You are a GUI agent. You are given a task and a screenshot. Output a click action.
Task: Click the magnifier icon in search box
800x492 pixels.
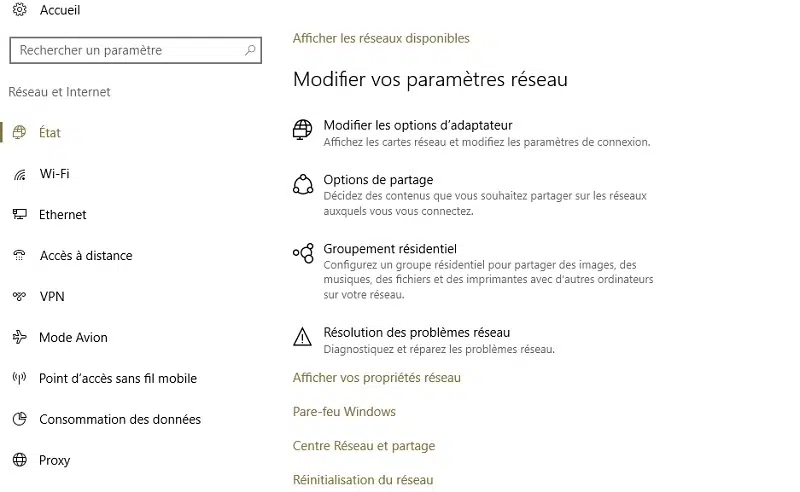point(250,50)
